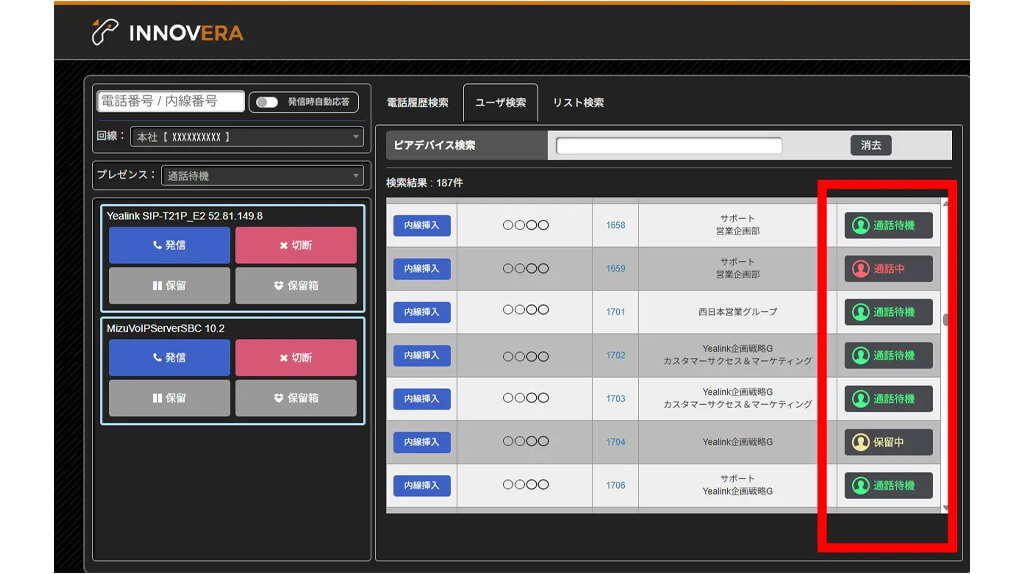Click the yellow 保留中 status icon for 1704
The width and height of the screenshot is (1024, 574).
pyautogui.click(x=861, y=442)
